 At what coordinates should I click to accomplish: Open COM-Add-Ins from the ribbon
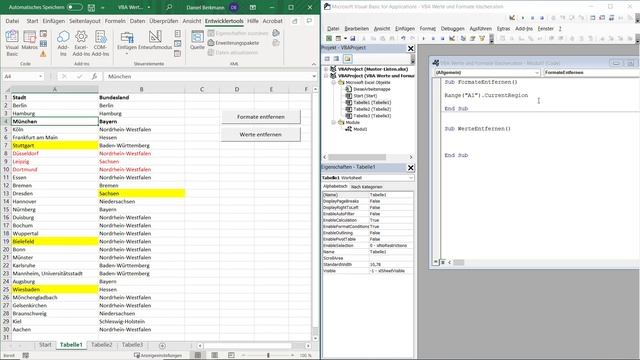click(x=100, y=43)
